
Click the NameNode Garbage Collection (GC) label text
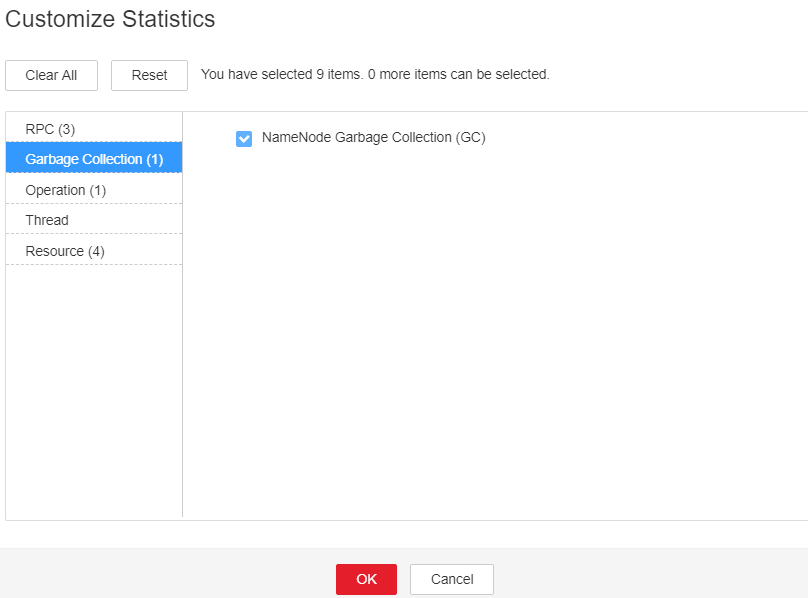[x=374, y=138]
